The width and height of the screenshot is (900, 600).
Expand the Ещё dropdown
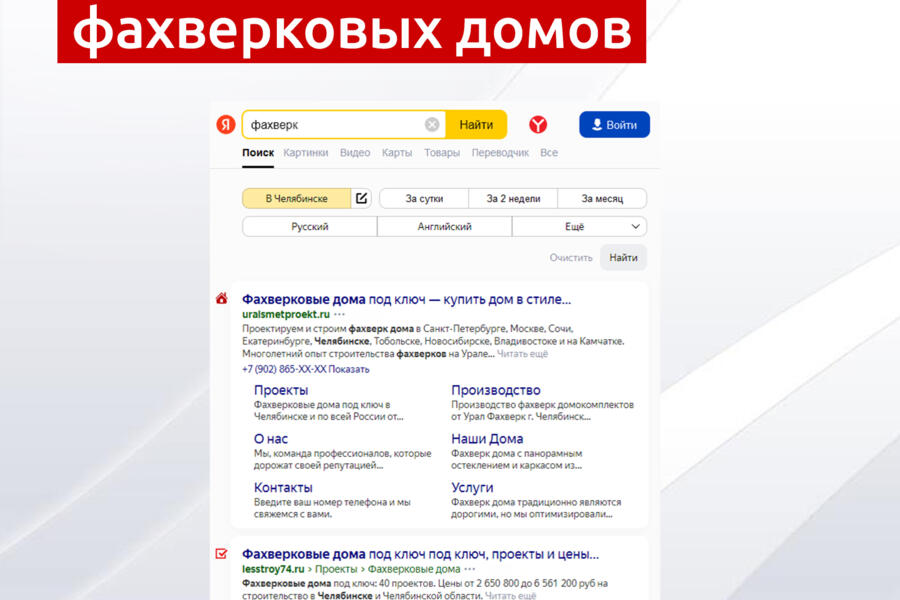click(x=580, y=226)
